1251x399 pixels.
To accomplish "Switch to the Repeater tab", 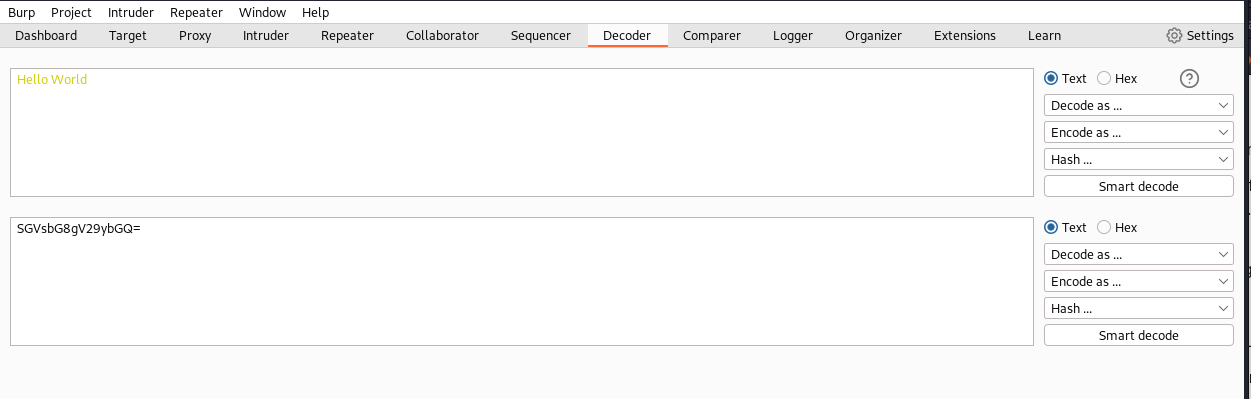I will tap(347, 35).
